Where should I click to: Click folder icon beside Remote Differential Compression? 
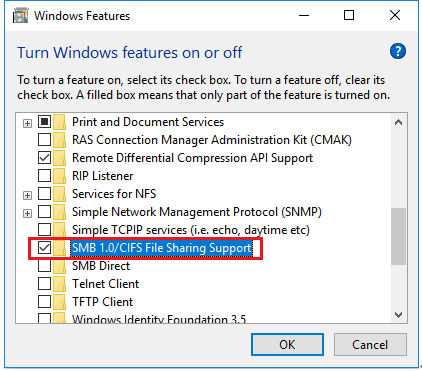(x=60, y=158)
